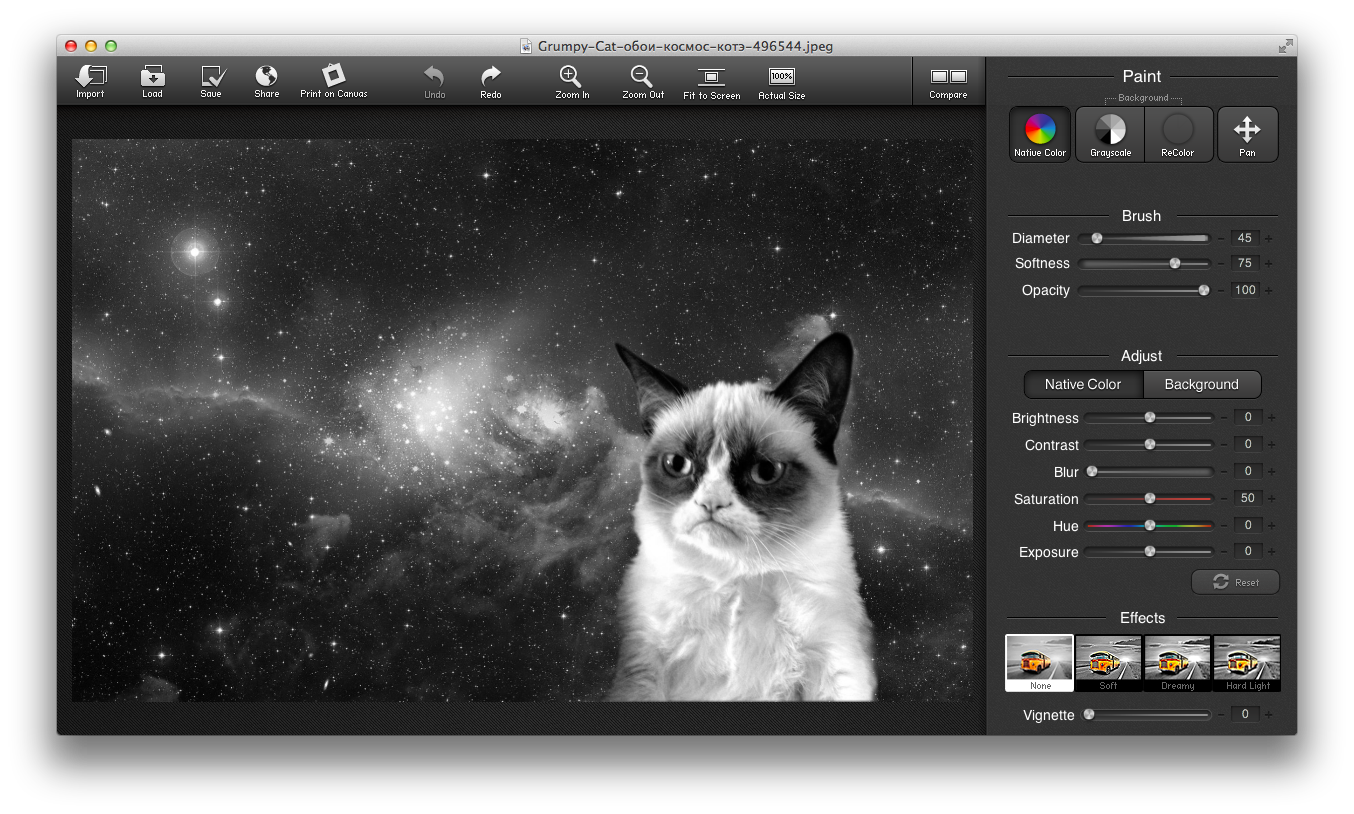Click the Brightness slider knob

[1150, 417]
